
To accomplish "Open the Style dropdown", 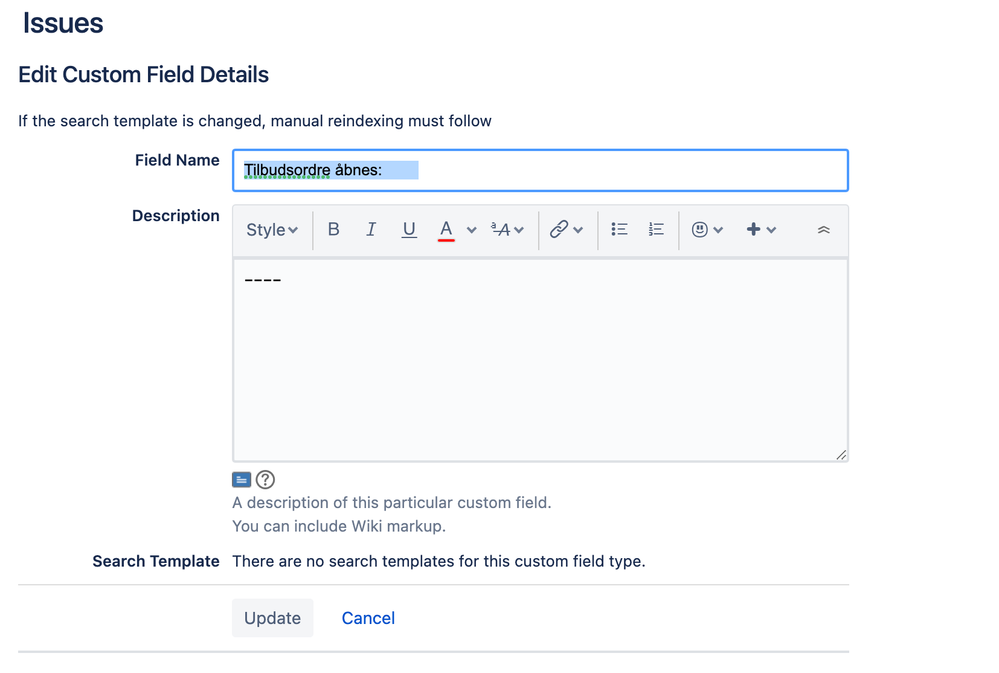I will (x=272, y=230).
